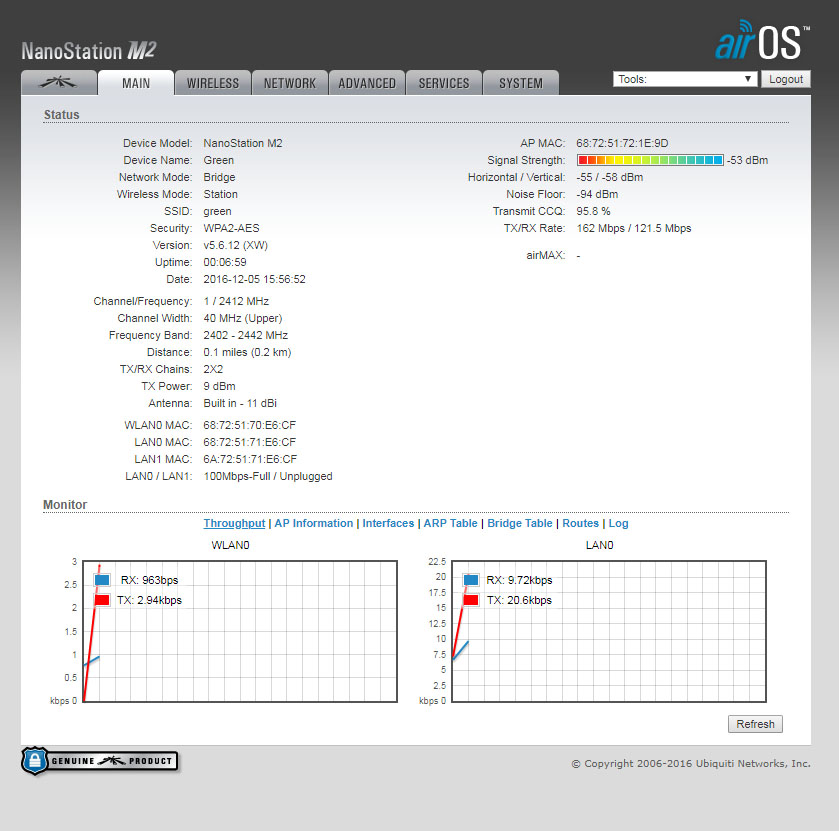The height and width of the screenshot is (831, 839).
Task: Click the 100Mbps-Full / Unplugged value
Action: (x=268, y=476)
